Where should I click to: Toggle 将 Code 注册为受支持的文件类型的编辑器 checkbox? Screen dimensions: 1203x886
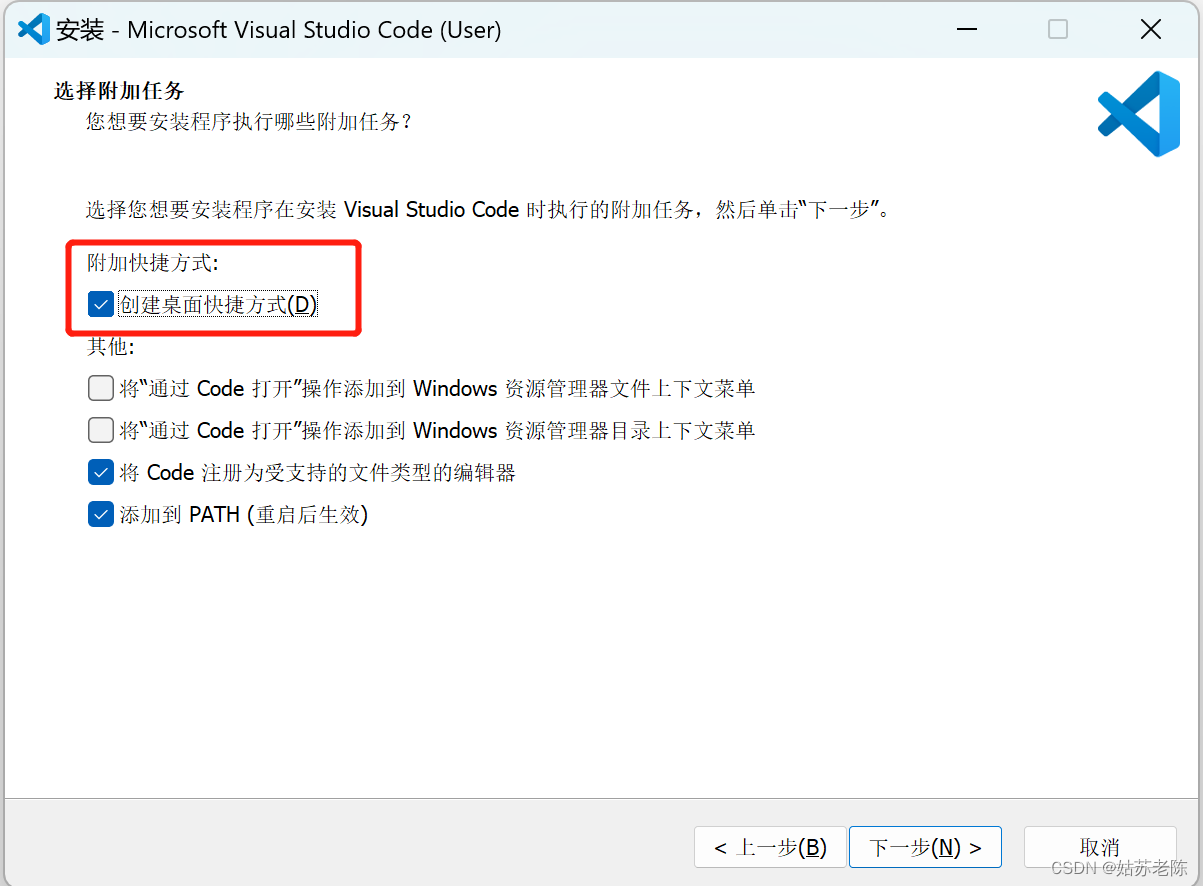coord(100,472)
